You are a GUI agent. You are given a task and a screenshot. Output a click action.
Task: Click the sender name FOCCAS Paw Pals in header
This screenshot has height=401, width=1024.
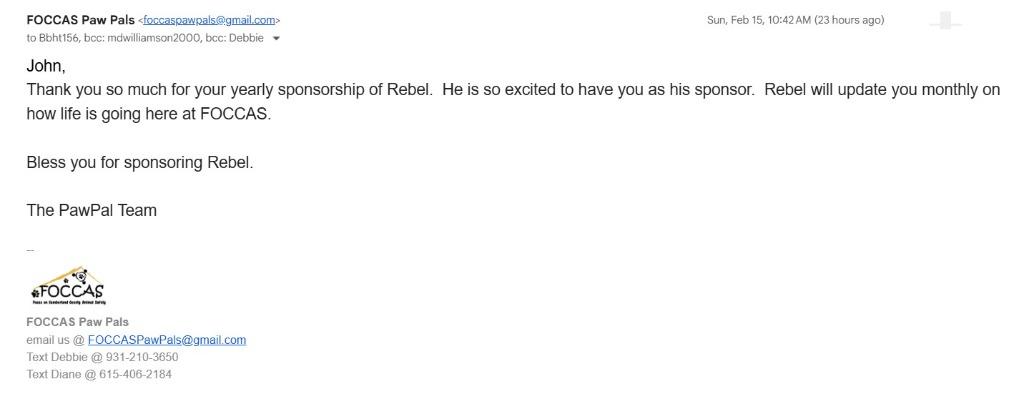click(80, 20)
